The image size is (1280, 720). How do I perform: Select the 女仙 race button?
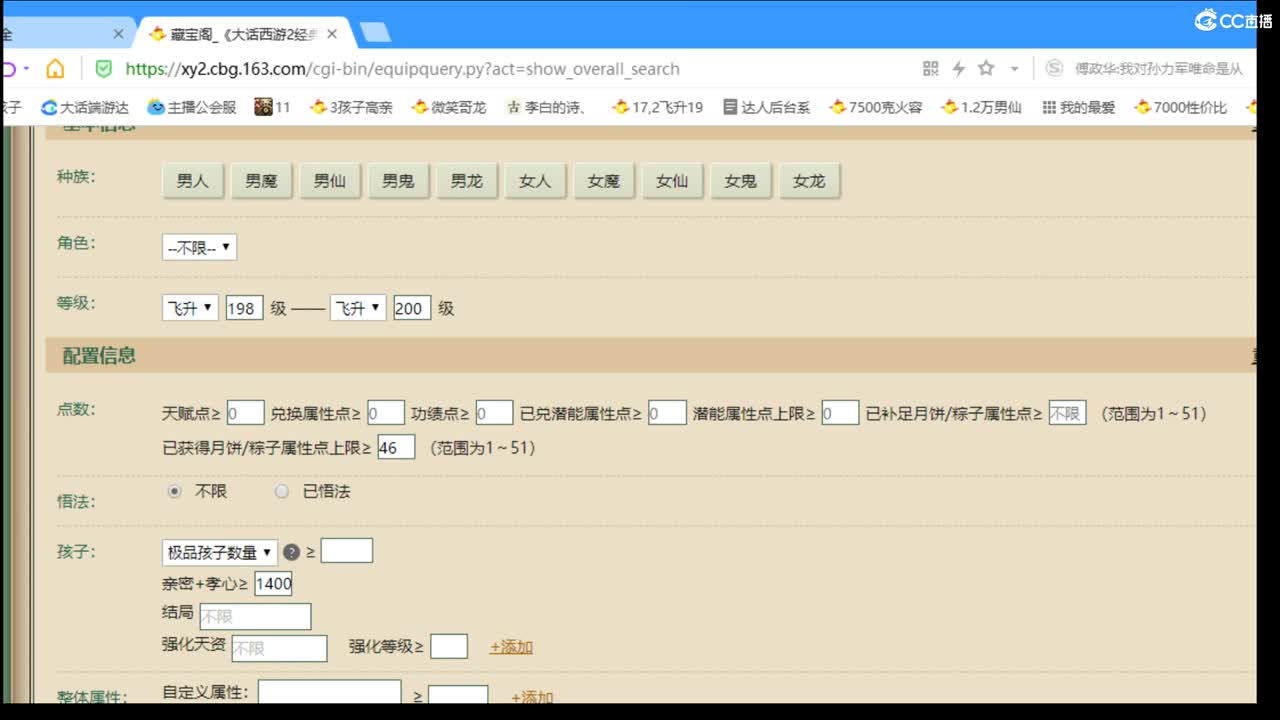672,182
